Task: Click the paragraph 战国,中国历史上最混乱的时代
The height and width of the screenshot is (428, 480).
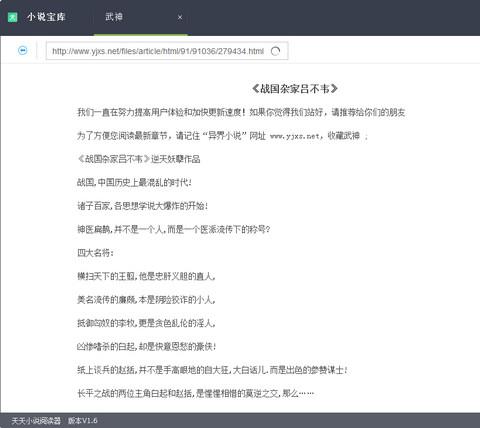Action: 134,182
